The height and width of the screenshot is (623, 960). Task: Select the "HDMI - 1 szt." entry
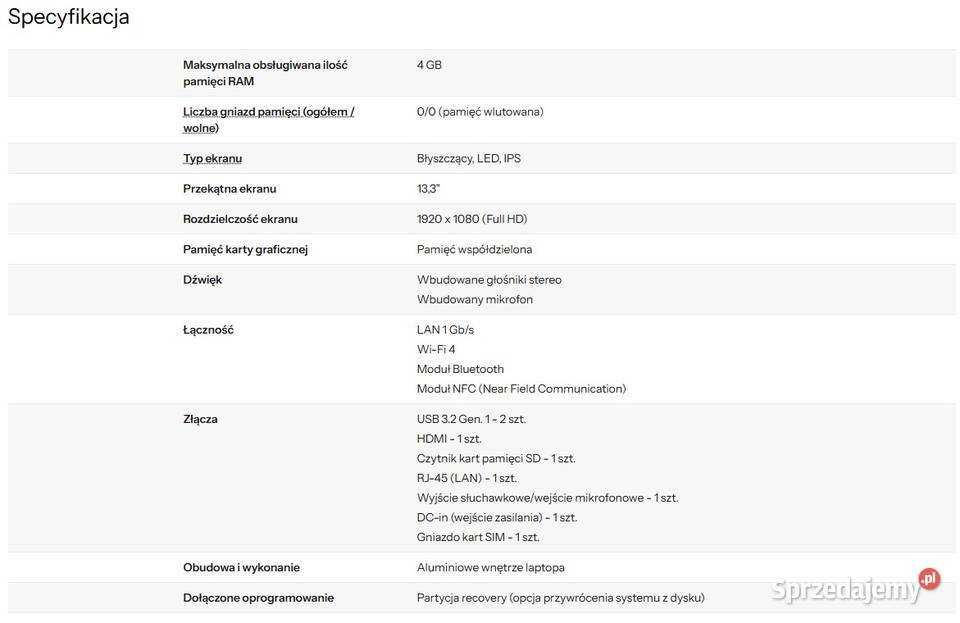pyautogui.click(x=449, y=438)
